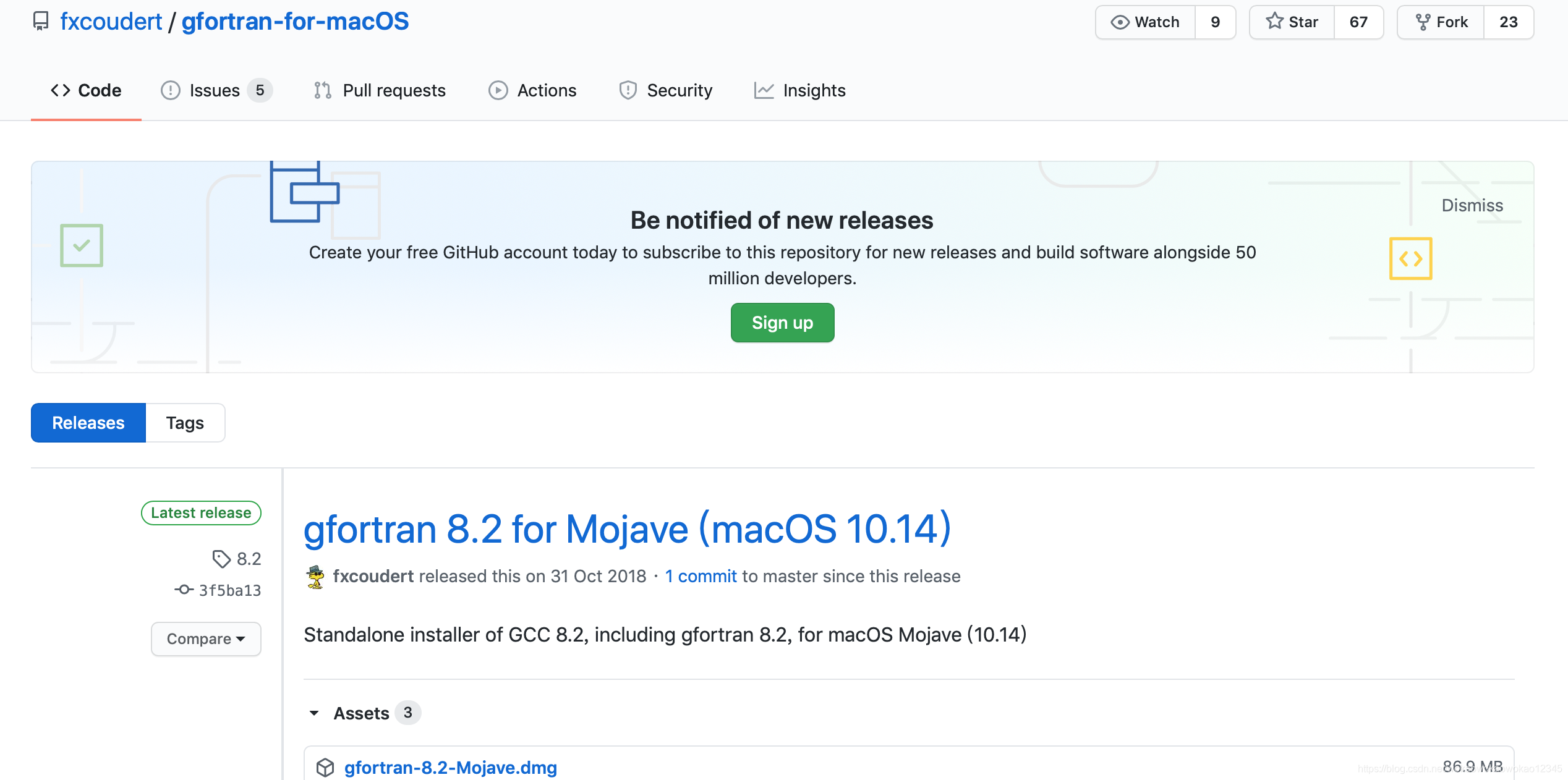This screenshot has height=780, width=1568.
Task: Click the package icon beside gfortran-8.2-Mojave.dmg
Action: (x=325, y=767)
